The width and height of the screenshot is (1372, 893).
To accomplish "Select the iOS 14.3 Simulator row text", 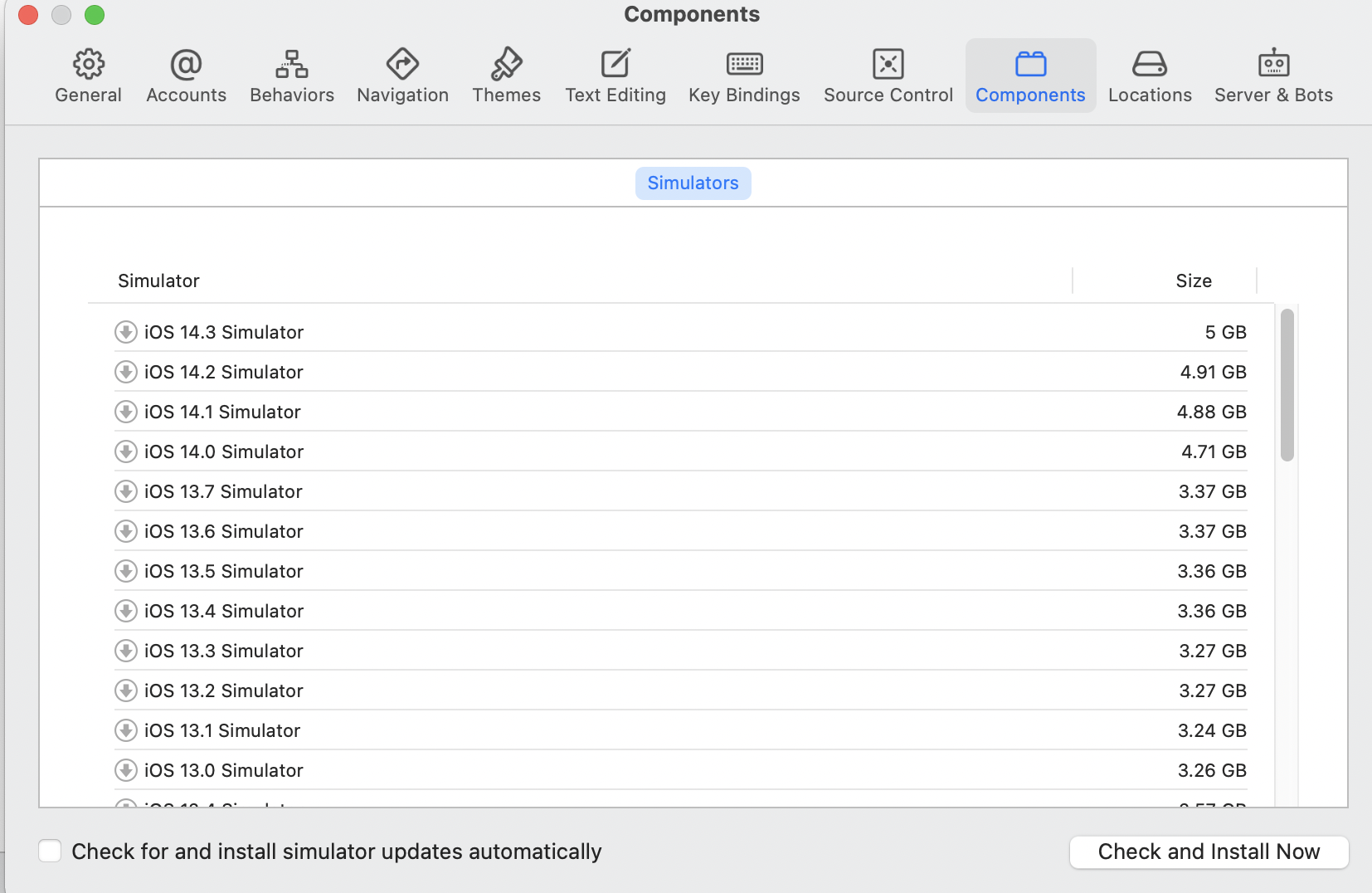I will 224,332.
